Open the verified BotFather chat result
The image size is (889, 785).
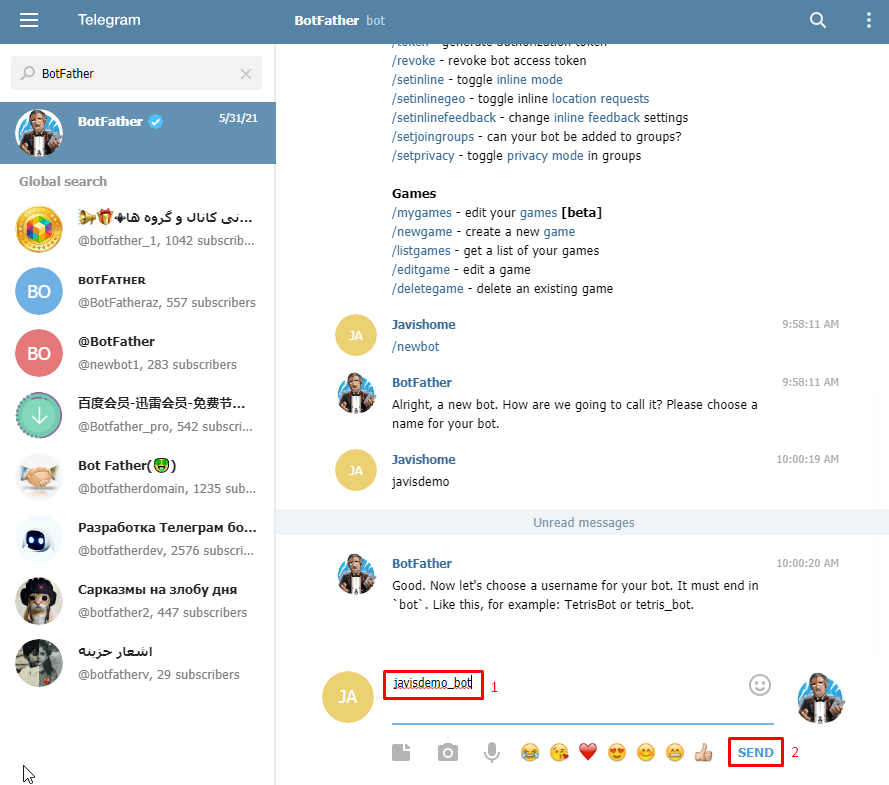click(x=138, y=133)
